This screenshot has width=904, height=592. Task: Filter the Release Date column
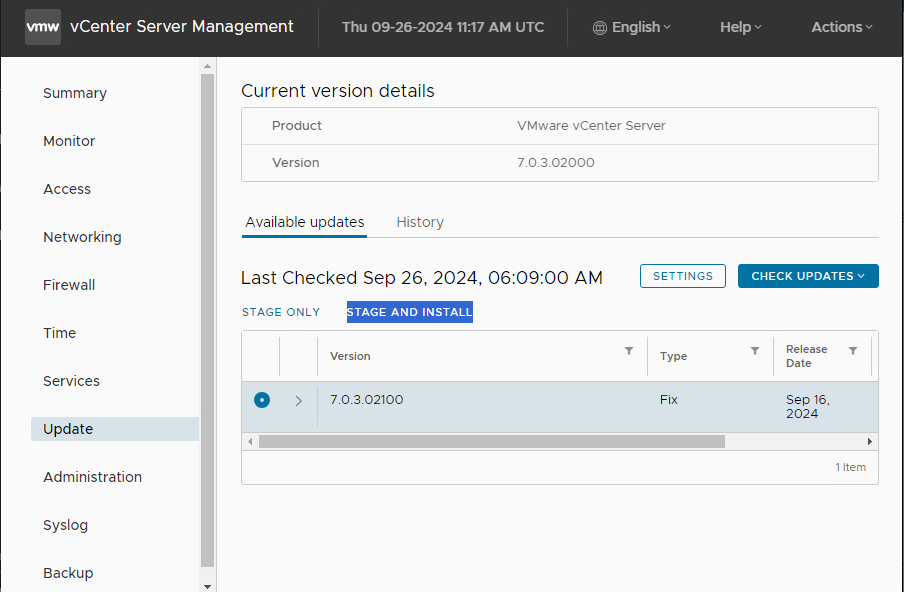853,351
